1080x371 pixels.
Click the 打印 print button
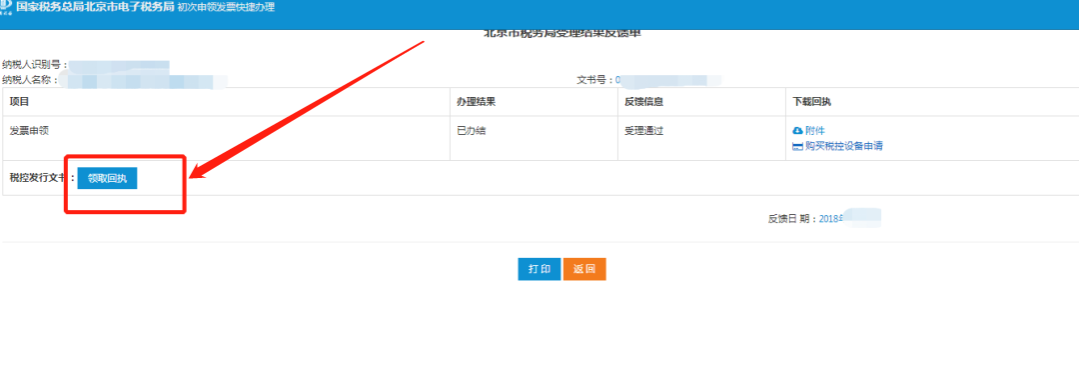pyautogui.click(x=539, y=269)
